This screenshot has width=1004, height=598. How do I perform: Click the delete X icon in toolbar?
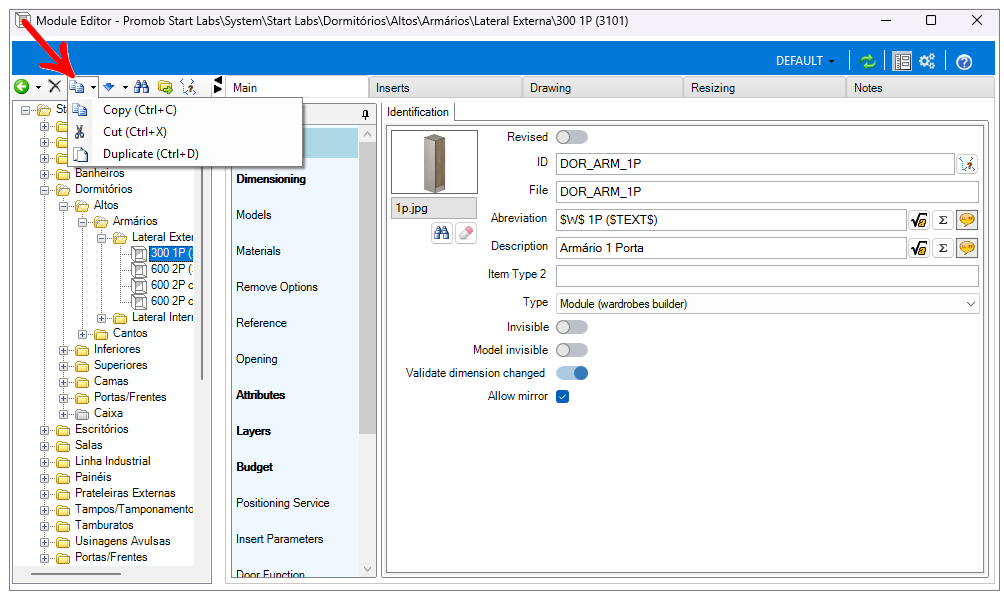[55, 87]
